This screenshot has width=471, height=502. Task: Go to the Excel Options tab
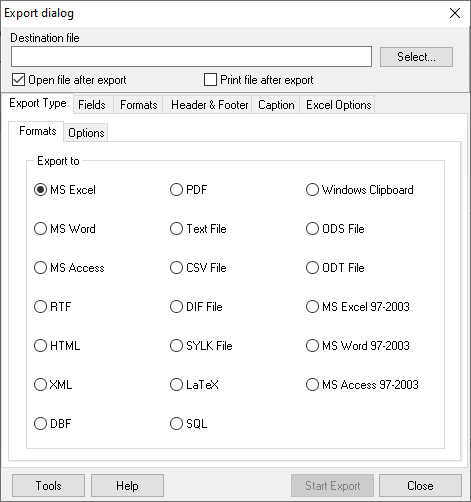(338, 105)
